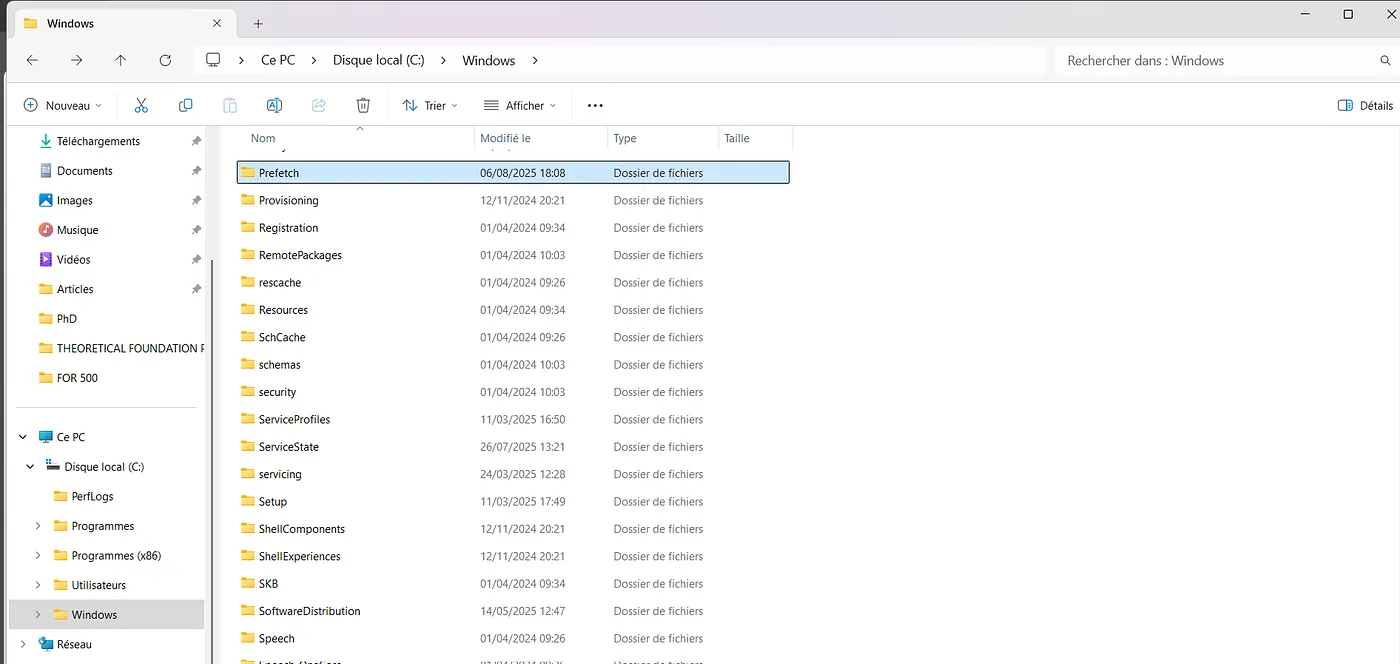The height and width of the screenshot is (664, 1400).
Task: Open the Afficher view dropdown
Action: [x=519, y=105]
